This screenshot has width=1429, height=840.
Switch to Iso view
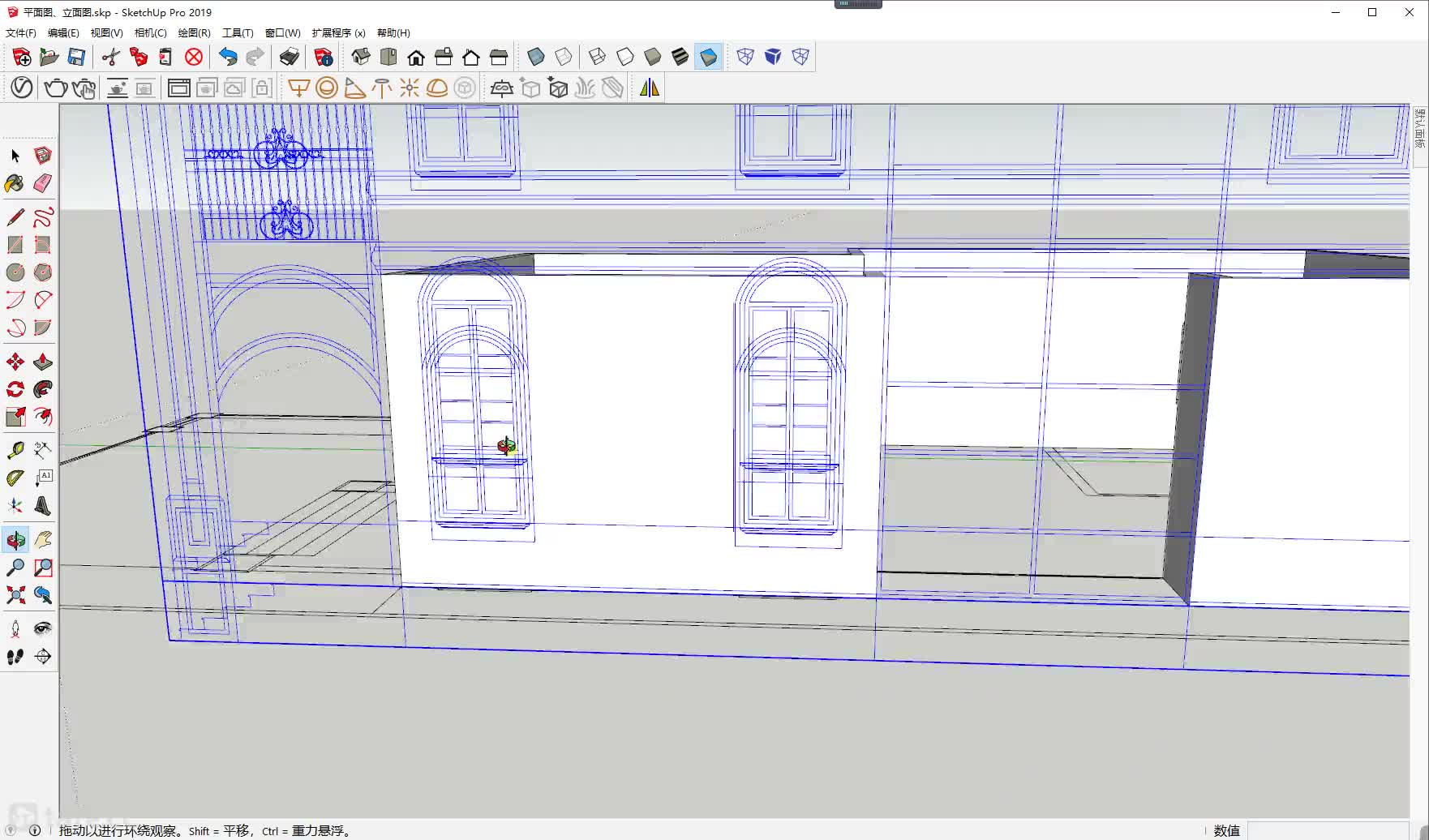point(361,57)
